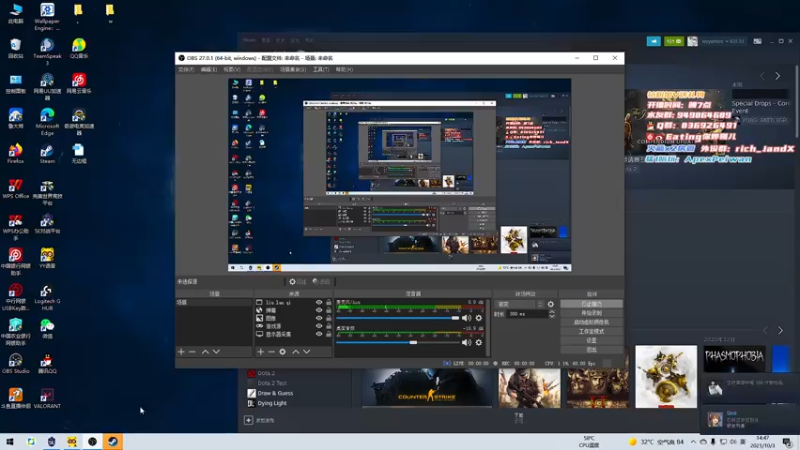Toggle visibility of the 显示器采集 source
The height and width of the screenshot is (450, 800).
point(319,334)
